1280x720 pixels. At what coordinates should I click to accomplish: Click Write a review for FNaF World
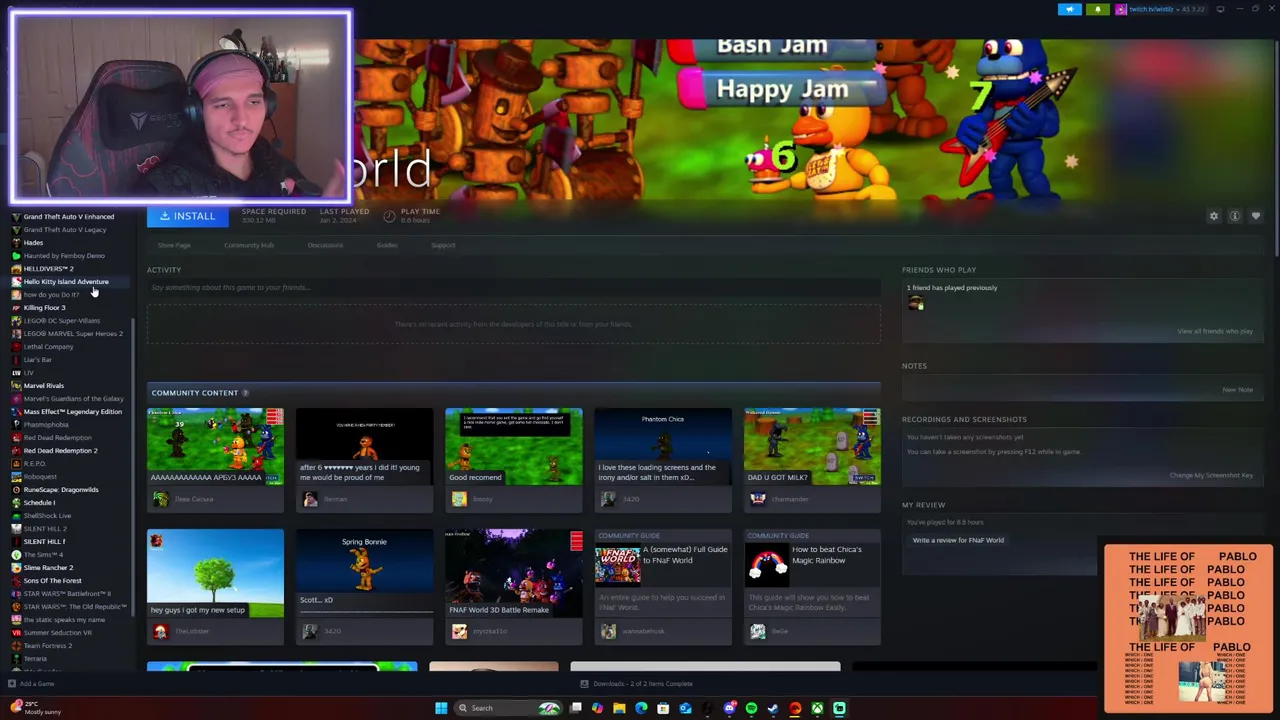pyautogui.click(x=958, y=540)
